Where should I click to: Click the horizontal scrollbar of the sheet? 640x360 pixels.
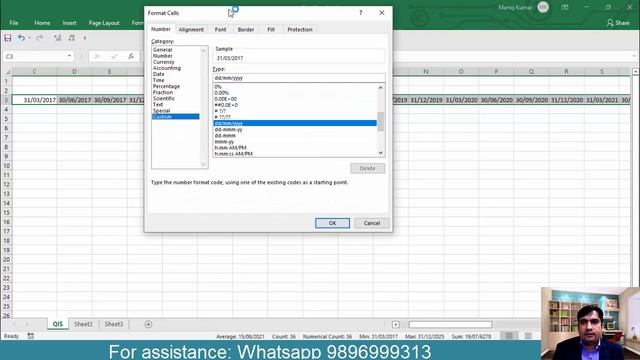(x=450, y=324)
